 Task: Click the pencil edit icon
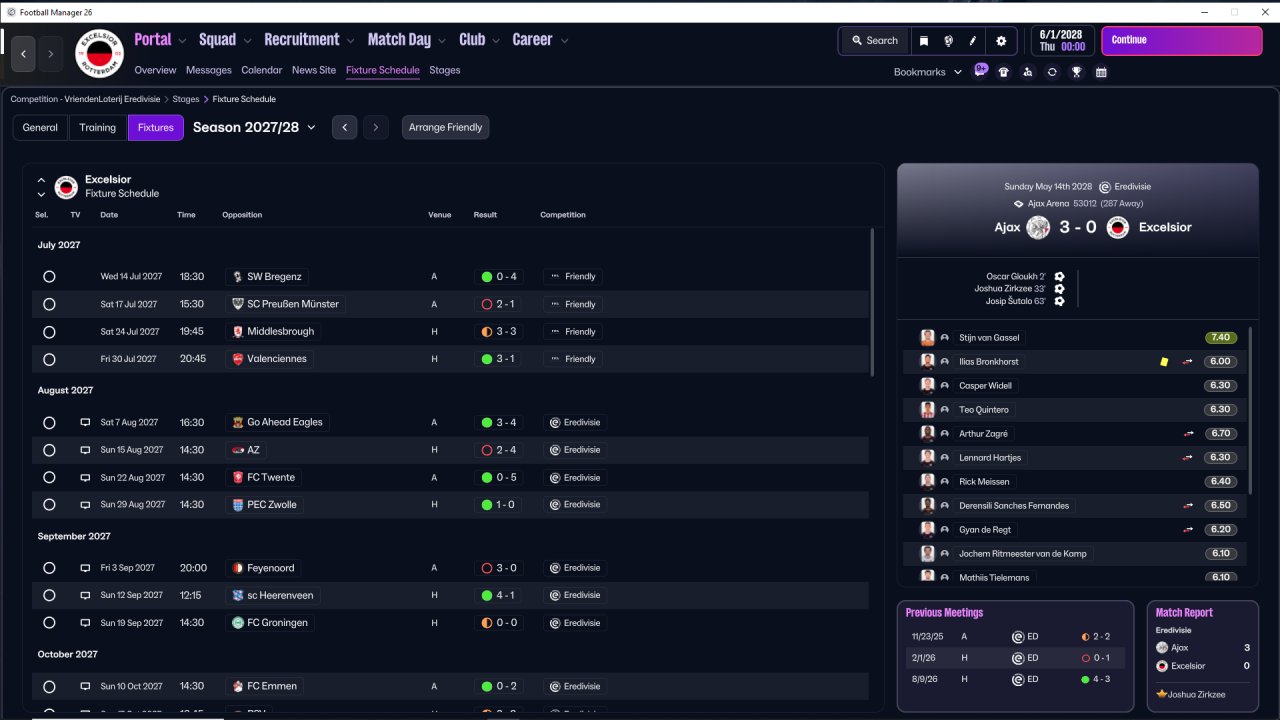[x=973, y=41]
